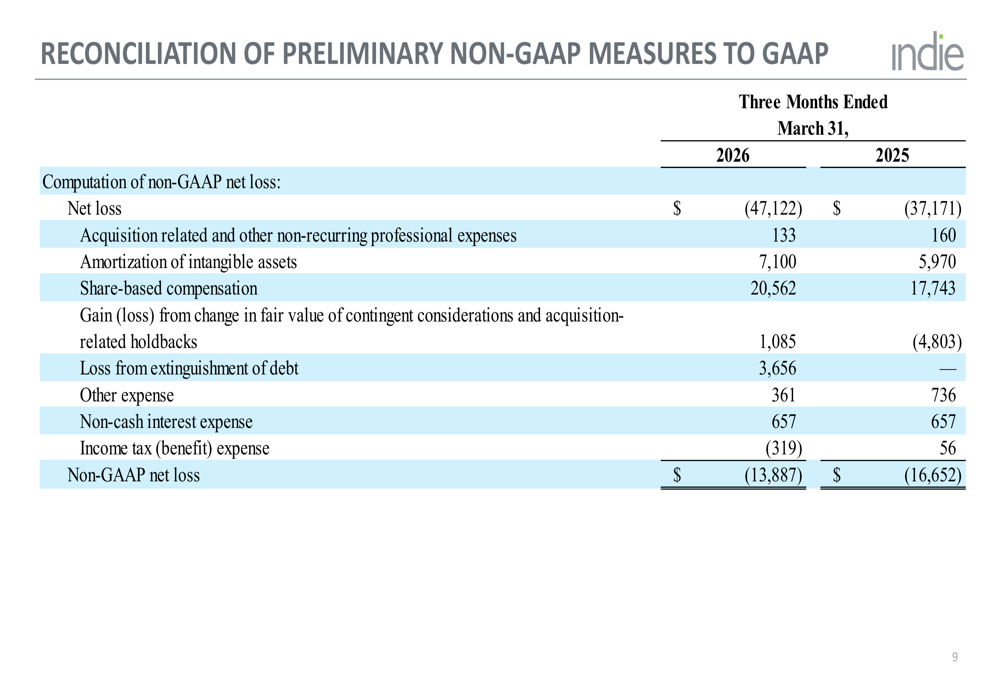Screen dimensions: 1000x685
Task: Select 2026 non-cash interest value 657
Action: tap(784, 422)
